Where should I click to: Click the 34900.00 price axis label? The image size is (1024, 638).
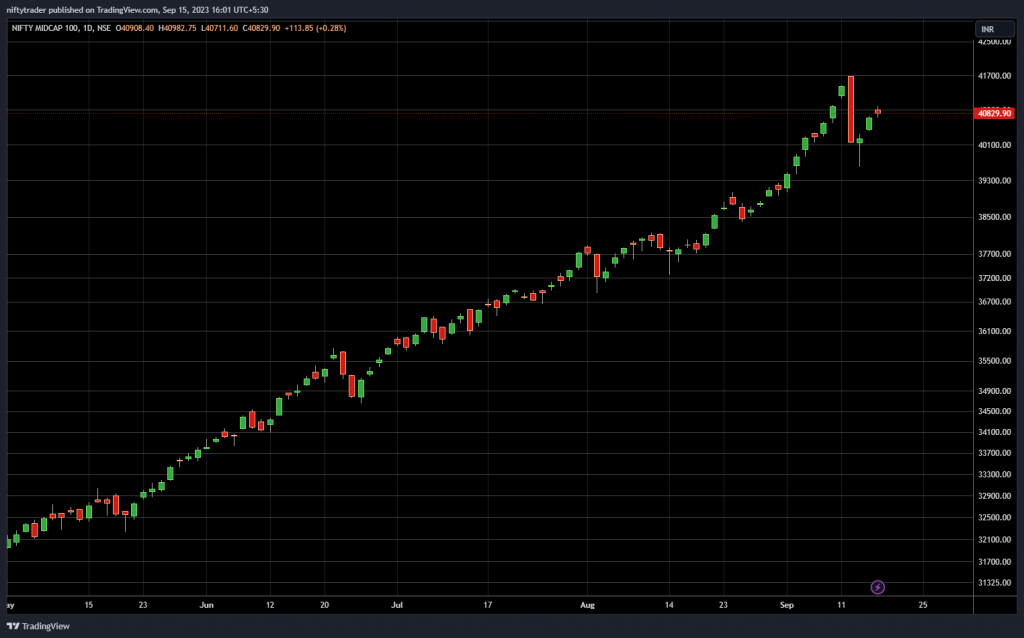pos(994,391)
